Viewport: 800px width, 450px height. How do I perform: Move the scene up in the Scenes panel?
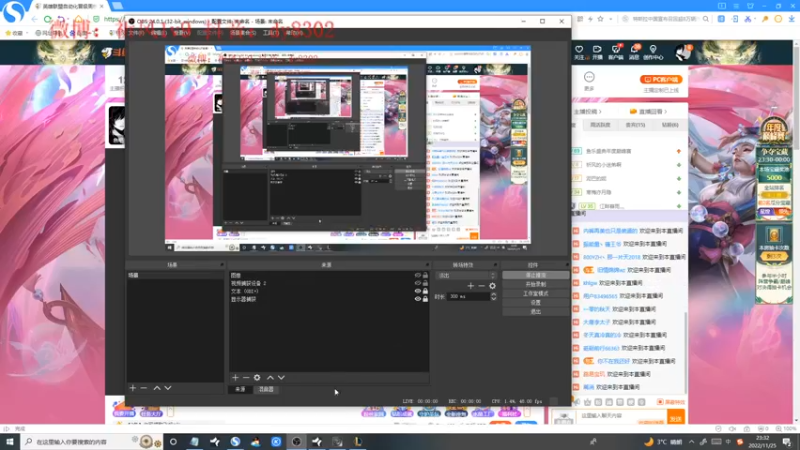[x=157, y=388]
